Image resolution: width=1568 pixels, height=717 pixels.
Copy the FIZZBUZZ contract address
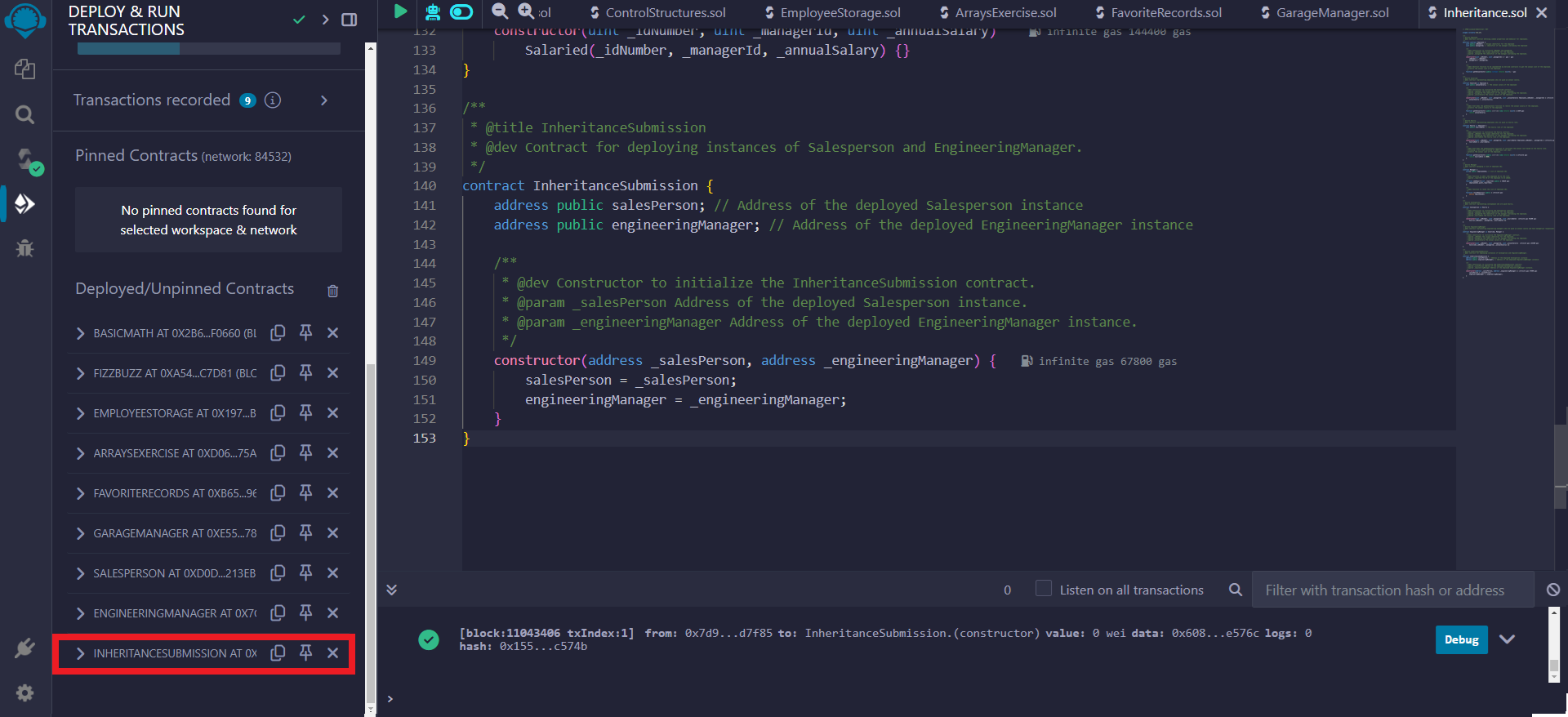[x=278, y=372]
